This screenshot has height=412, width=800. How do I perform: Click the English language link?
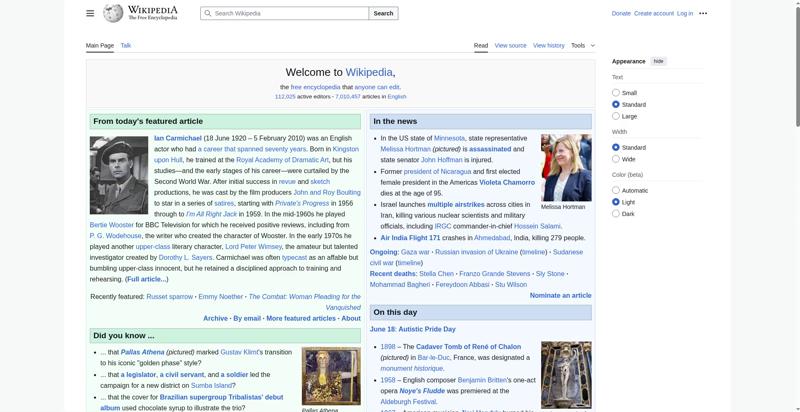(397, 96)
